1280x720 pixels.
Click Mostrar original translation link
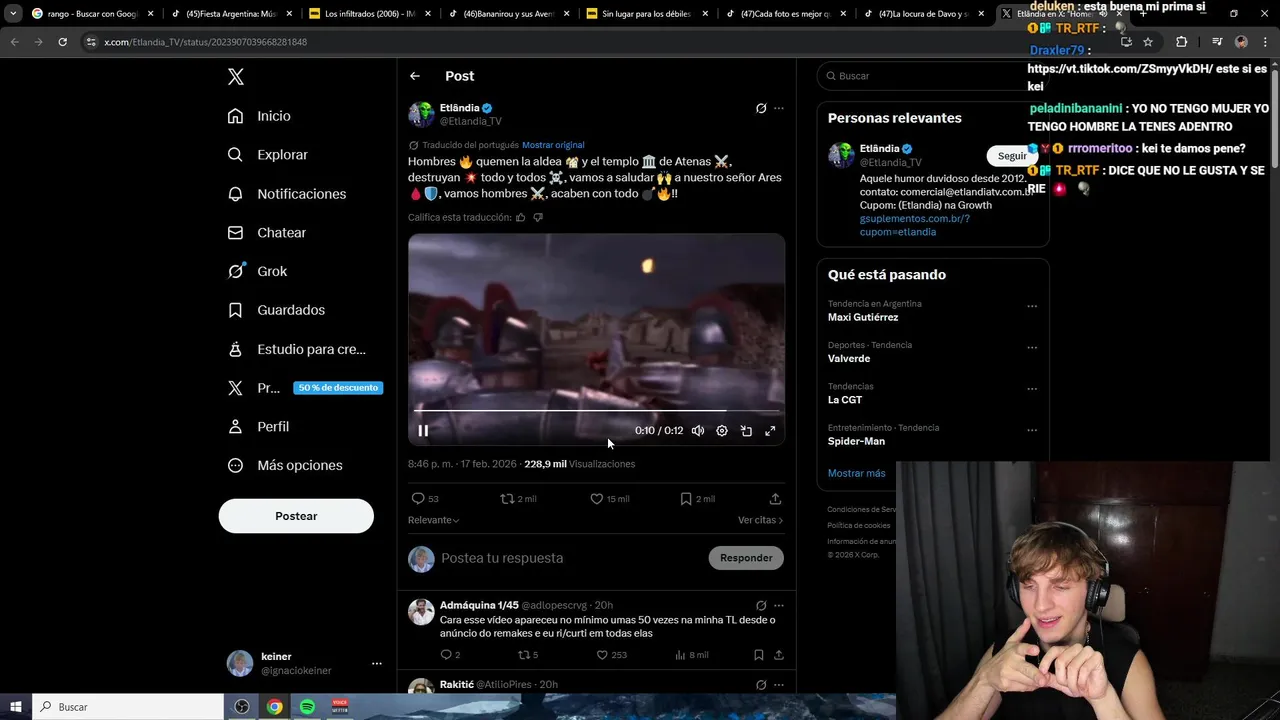(553, 145)
